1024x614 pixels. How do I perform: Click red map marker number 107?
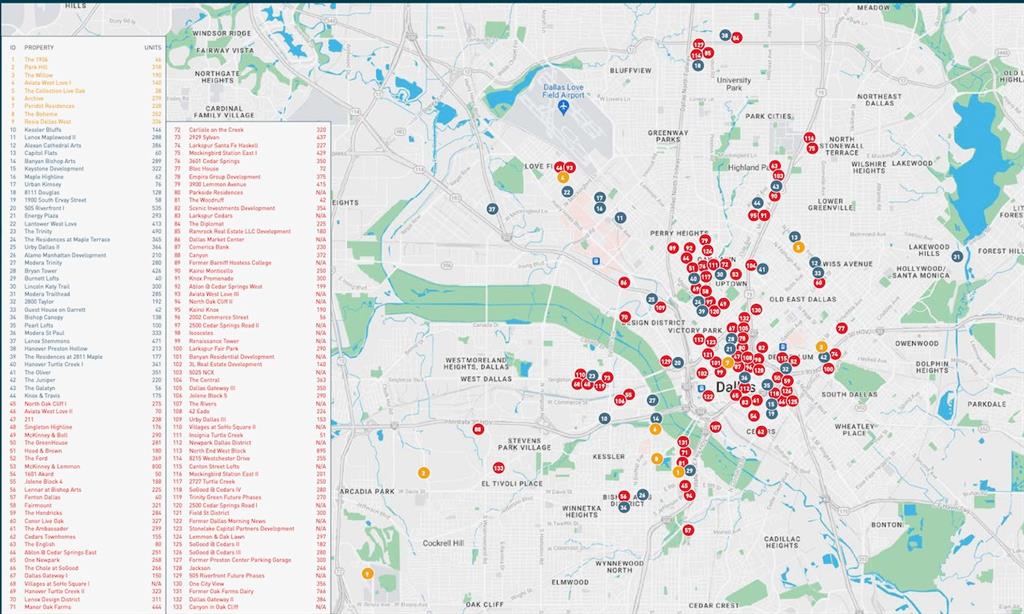point(715,427)
